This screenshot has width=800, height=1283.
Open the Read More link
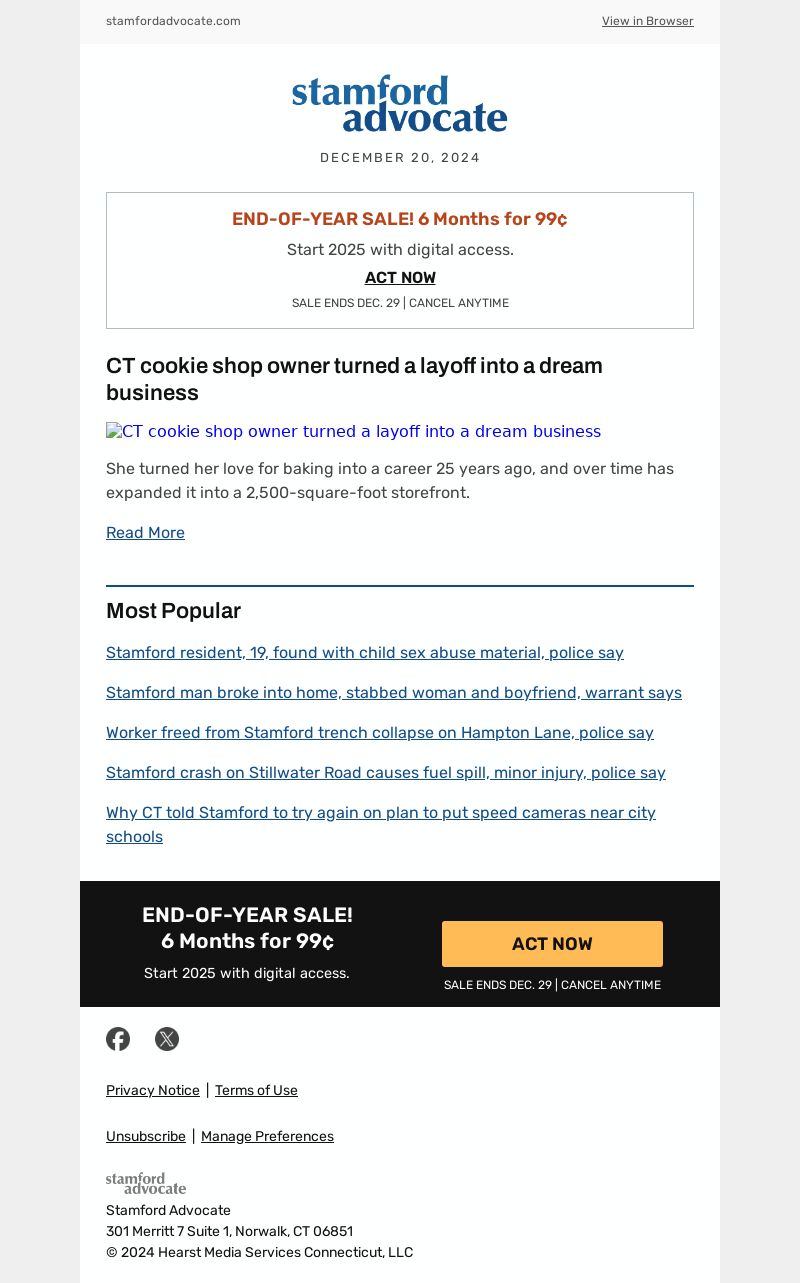pos(145,532)
